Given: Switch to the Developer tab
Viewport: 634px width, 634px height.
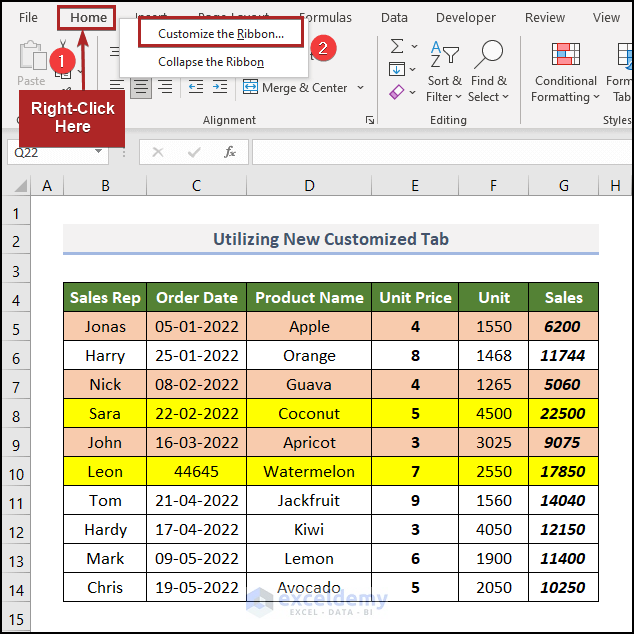Looking at the screenshot, I should click(x=465, y=17).
